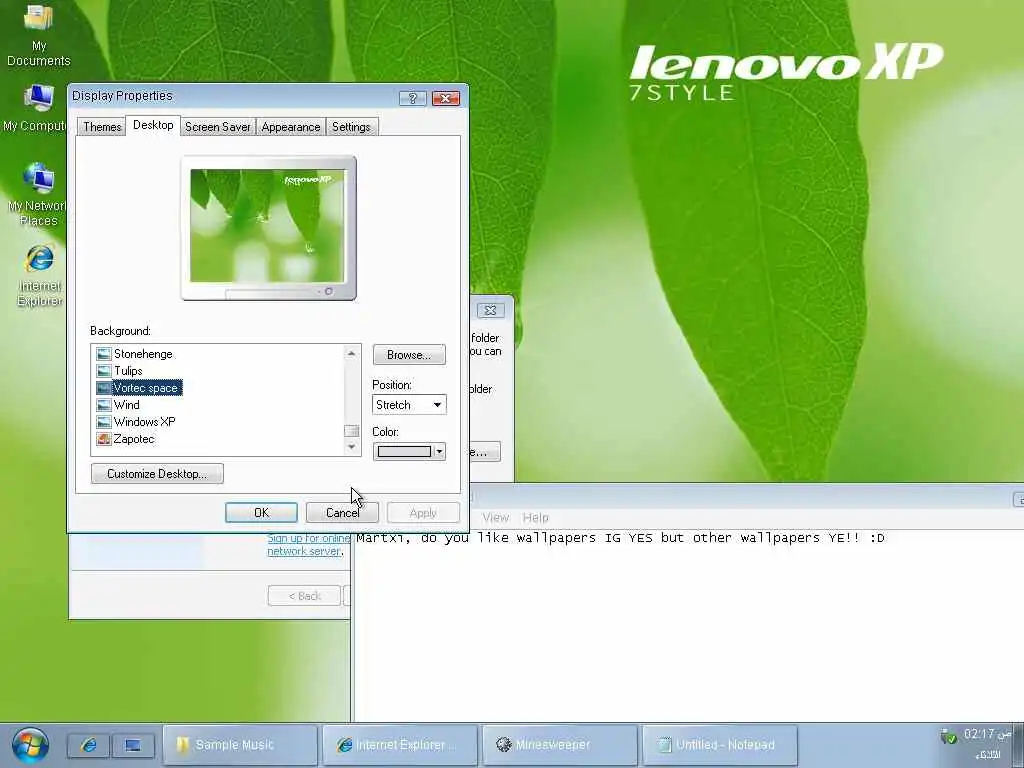Confirm with the OK button
1024x768 pixels.
pyautogui.click(x=261, y=513)
